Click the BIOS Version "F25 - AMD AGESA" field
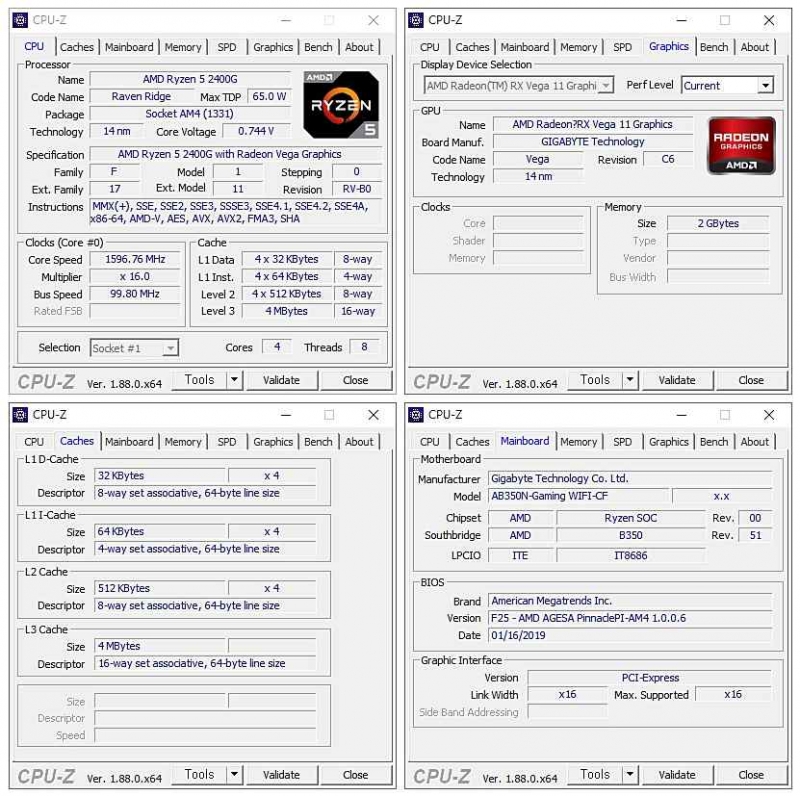Viewport: 800px width, 796px height. pyautogui.click(x=630, y=618)
